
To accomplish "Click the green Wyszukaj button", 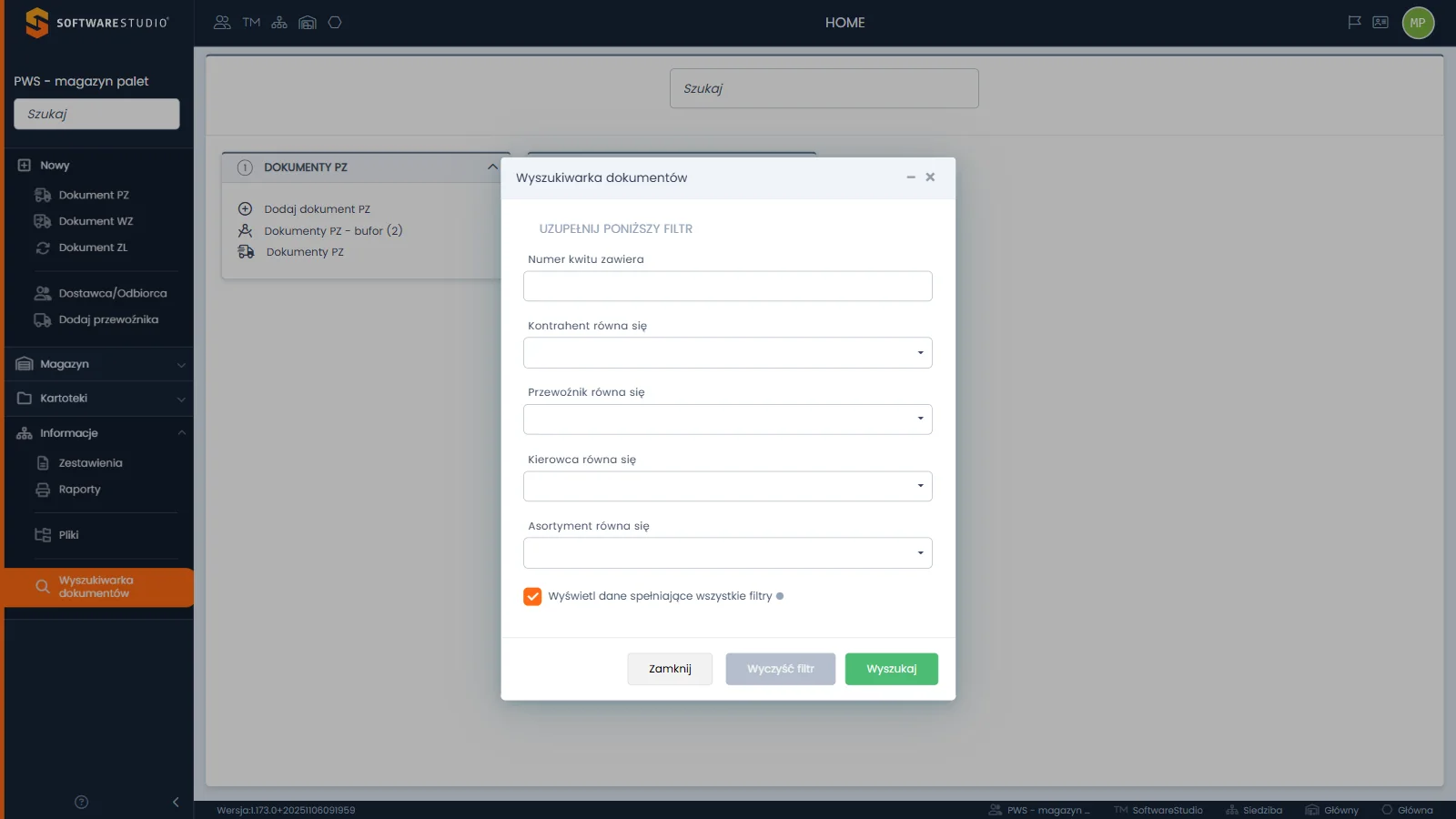I will (892, 669).
